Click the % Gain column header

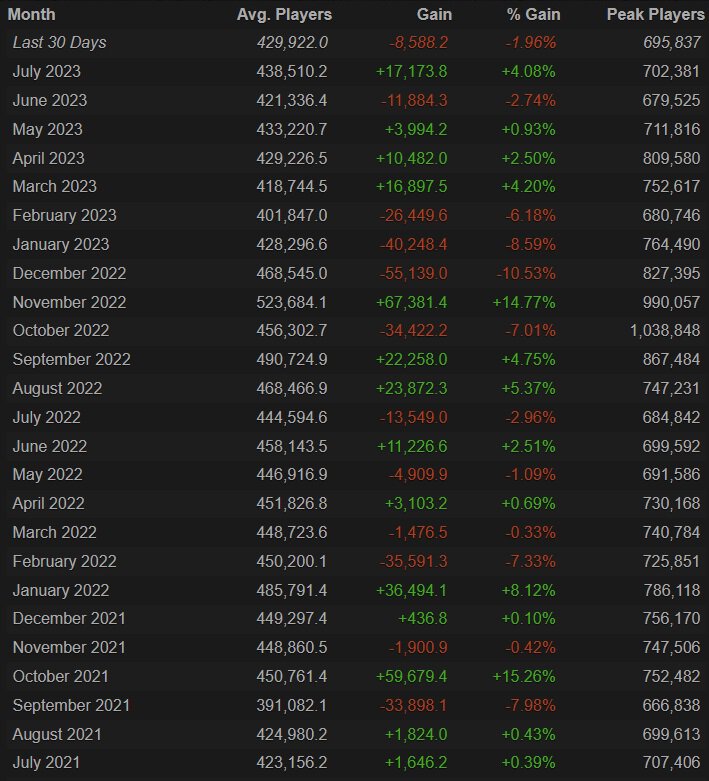coord(533,14)
